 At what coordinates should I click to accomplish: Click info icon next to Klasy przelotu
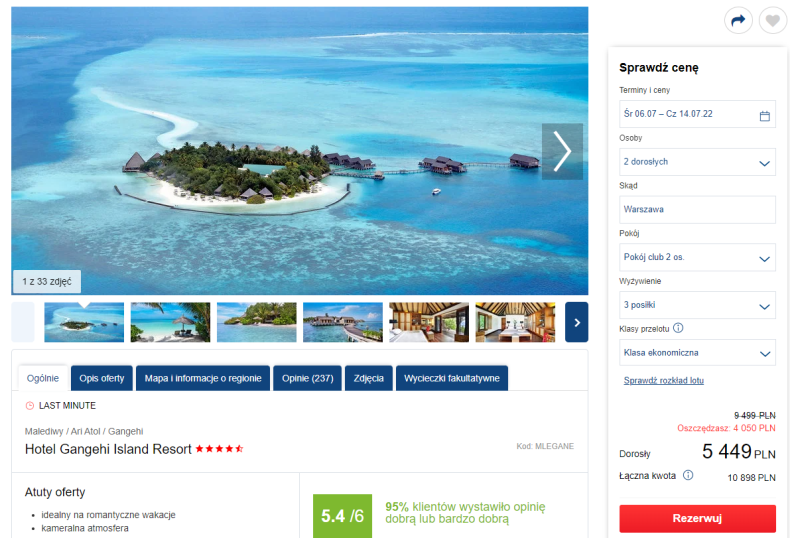pos(678,328)
